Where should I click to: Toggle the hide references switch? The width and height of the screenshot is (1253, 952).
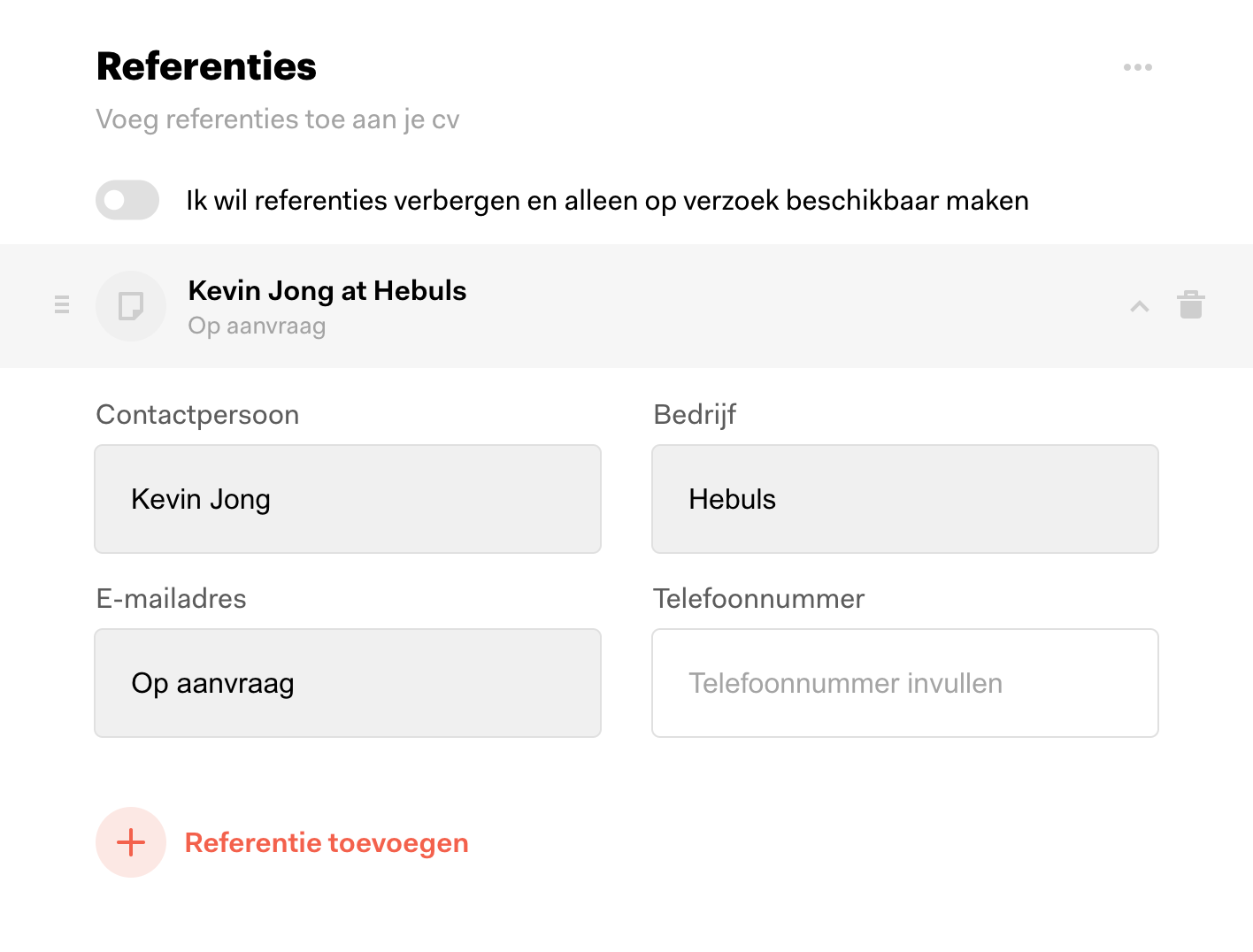(x=127, y=200)
